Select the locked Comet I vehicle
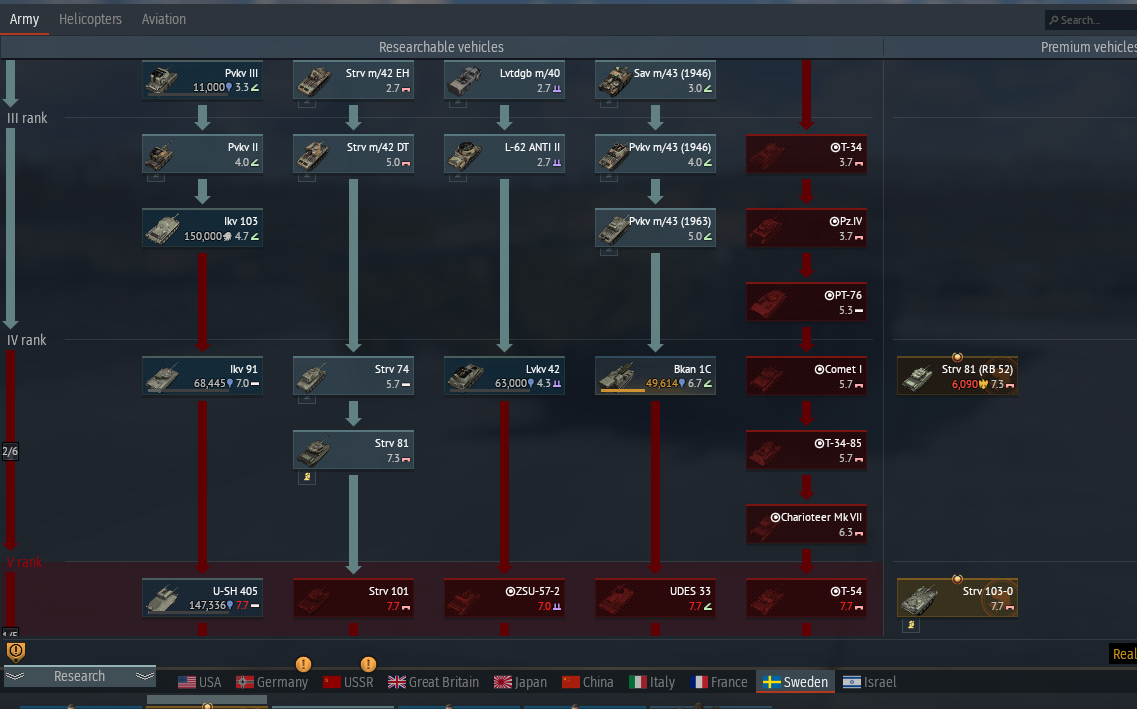This screenshot has height=709, width=1137. point(806,376)
